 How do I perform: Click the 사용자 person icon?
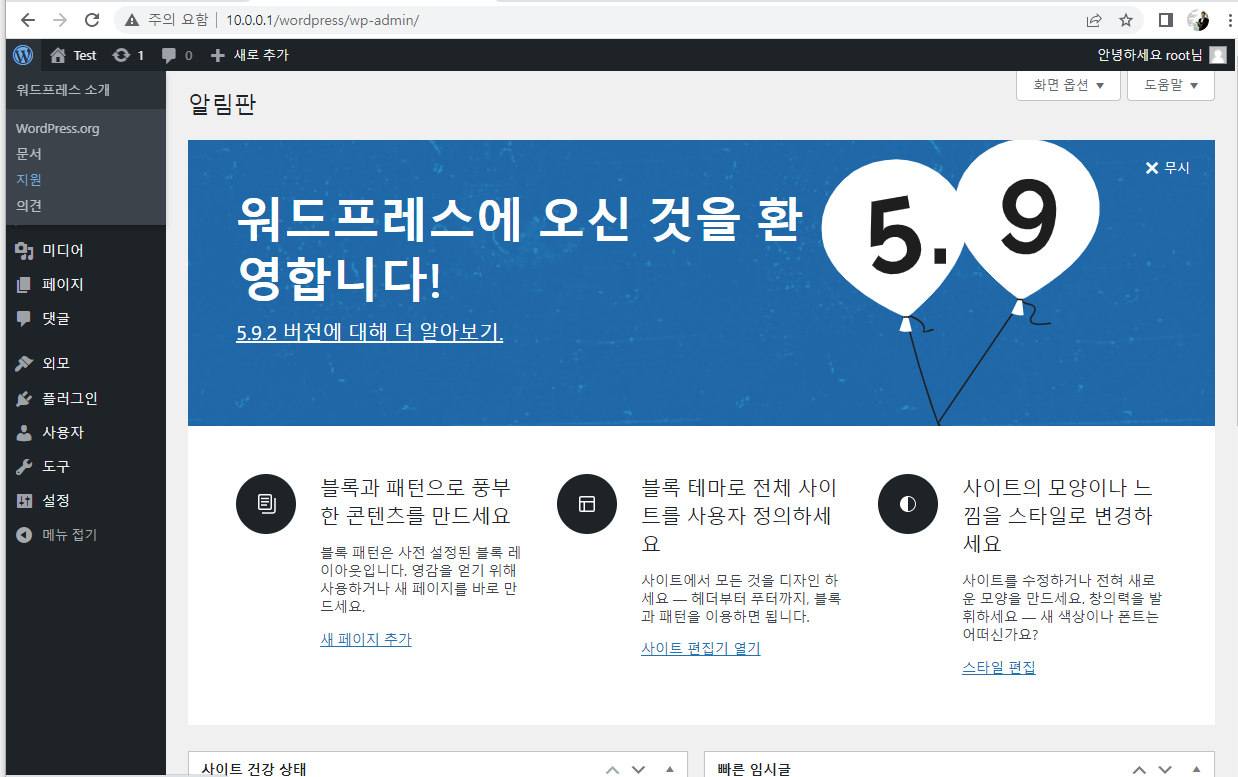25,433
